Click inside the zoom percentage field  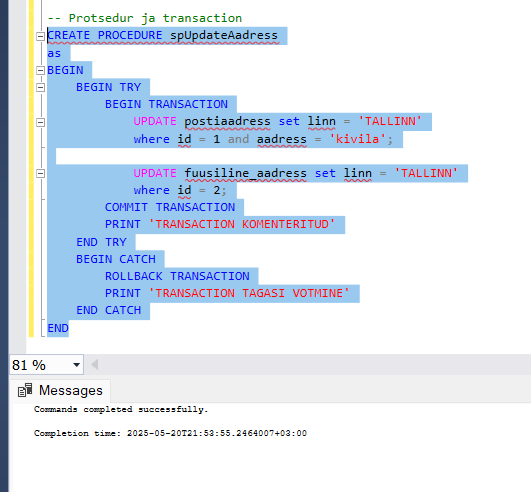tap(40, 365)
